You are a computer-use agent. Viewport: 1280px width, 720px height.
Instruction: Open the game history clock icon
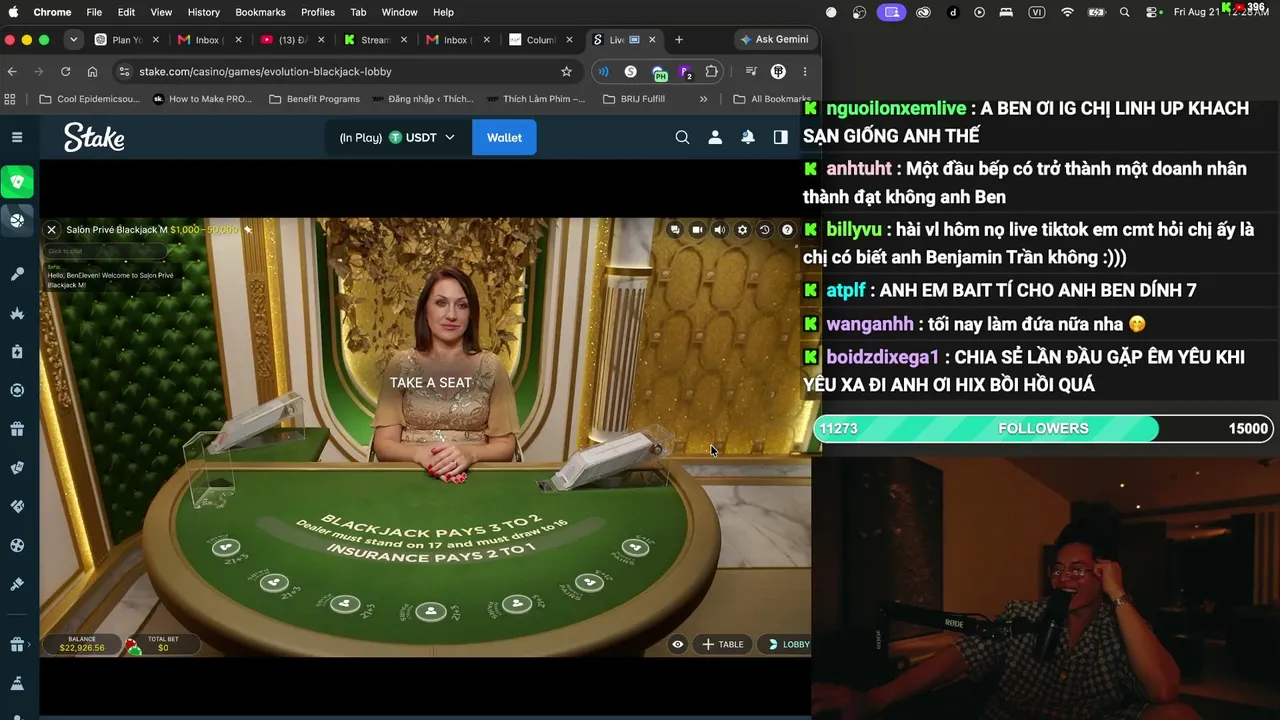click(x=765, y=230)
